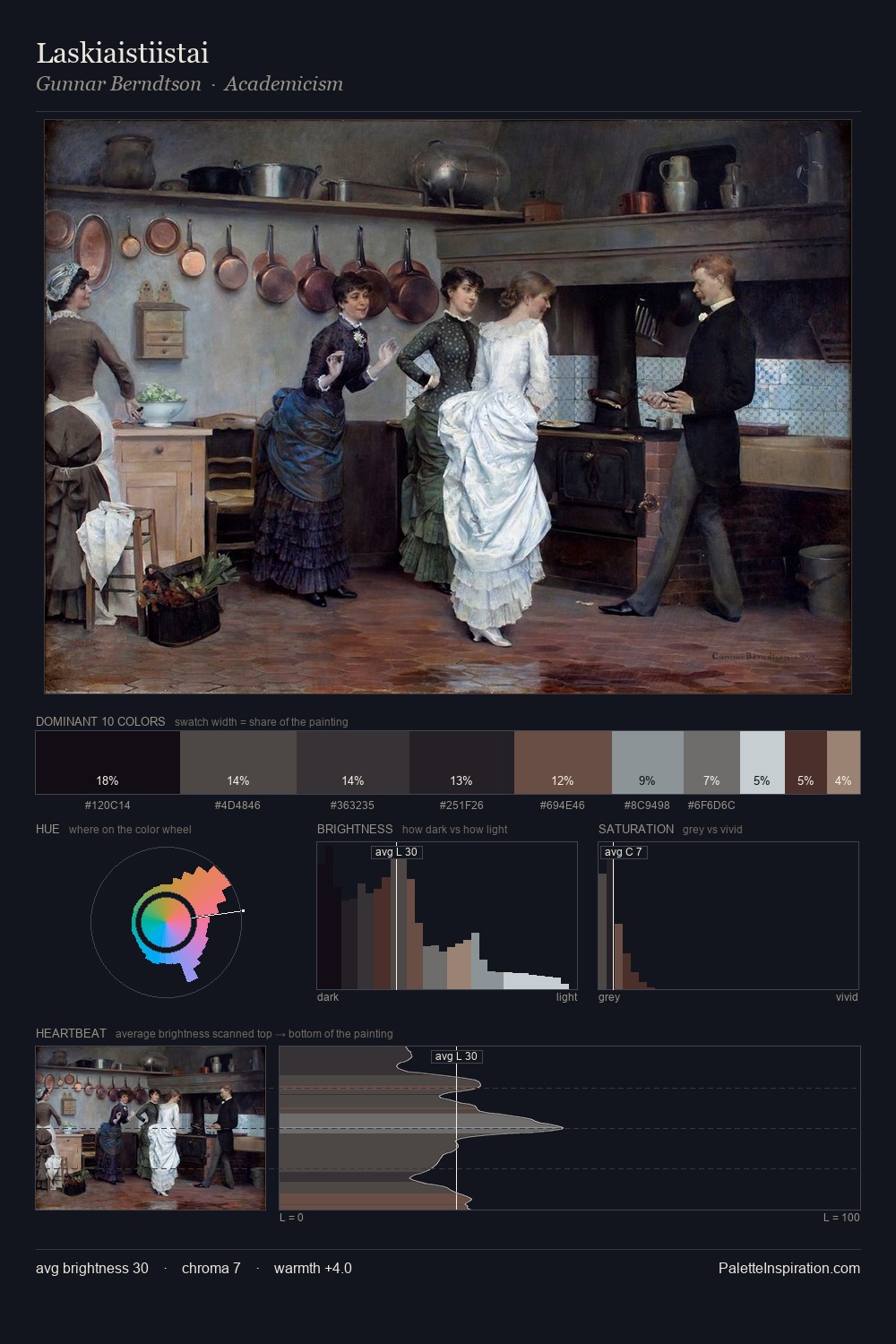The width and height of the screenshot is (896, 1344).
Task: Select the tan 4% swatch
Action: [x=843, y=762]
